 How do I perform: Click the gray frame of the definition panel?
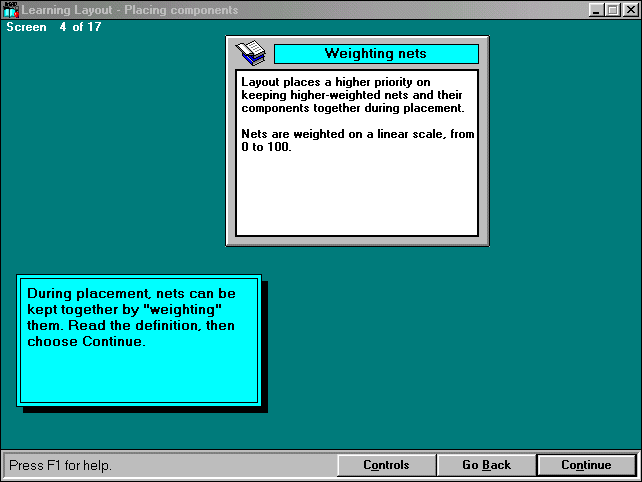pos(357,240)
